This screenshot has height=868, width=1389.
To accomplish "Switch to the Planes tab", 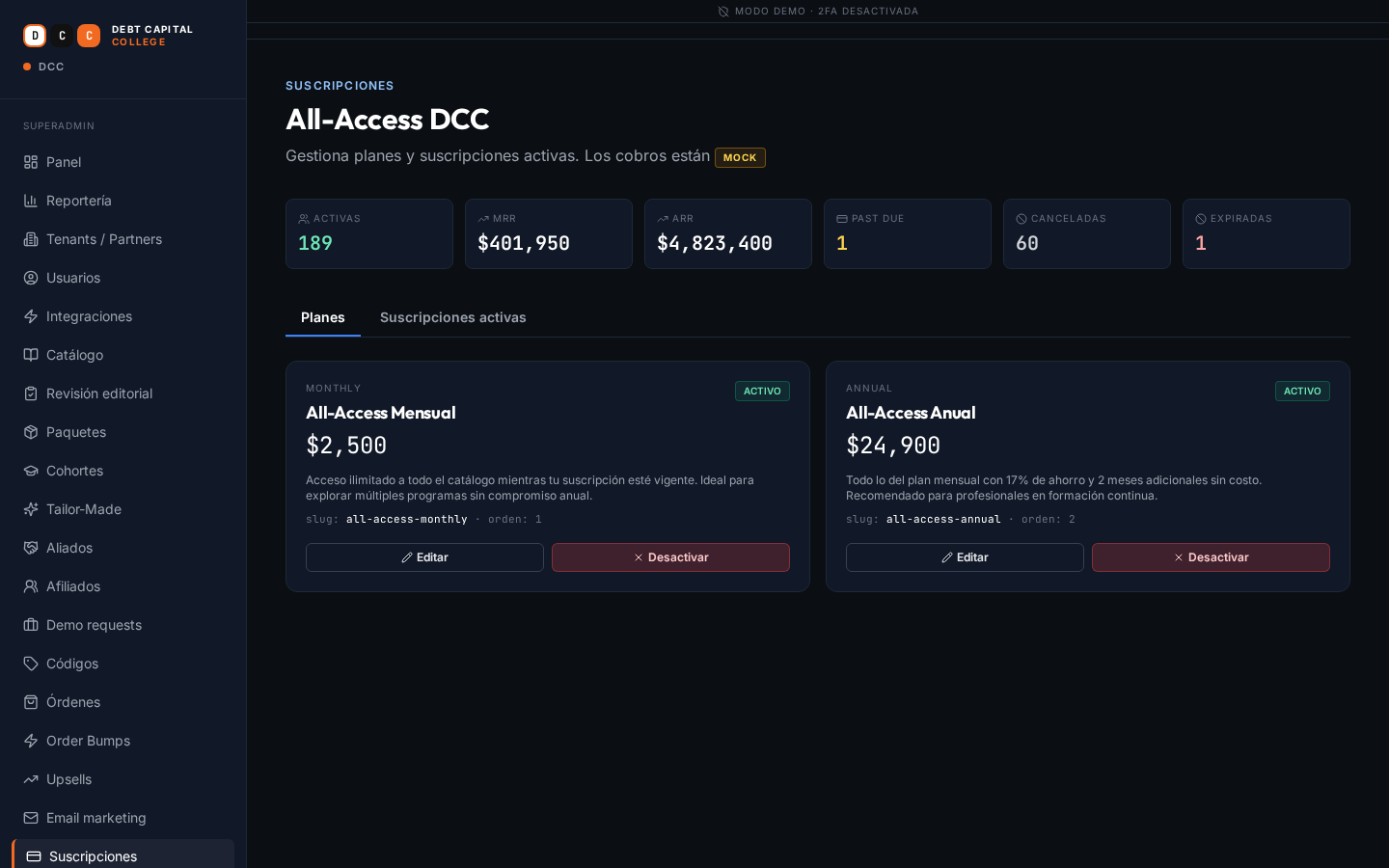I will [x=323, y=317].
